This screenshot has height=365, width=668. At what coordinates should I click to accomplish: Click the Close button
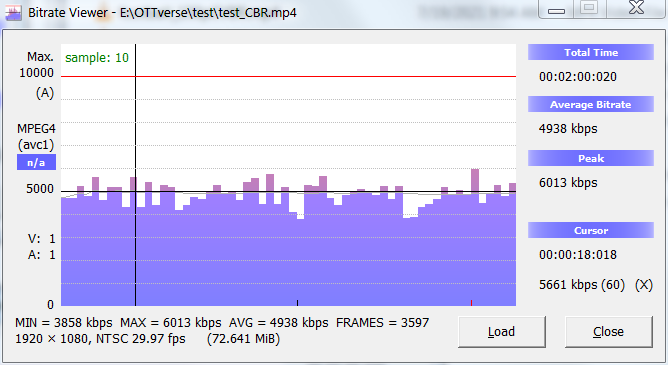coord(608,332)
